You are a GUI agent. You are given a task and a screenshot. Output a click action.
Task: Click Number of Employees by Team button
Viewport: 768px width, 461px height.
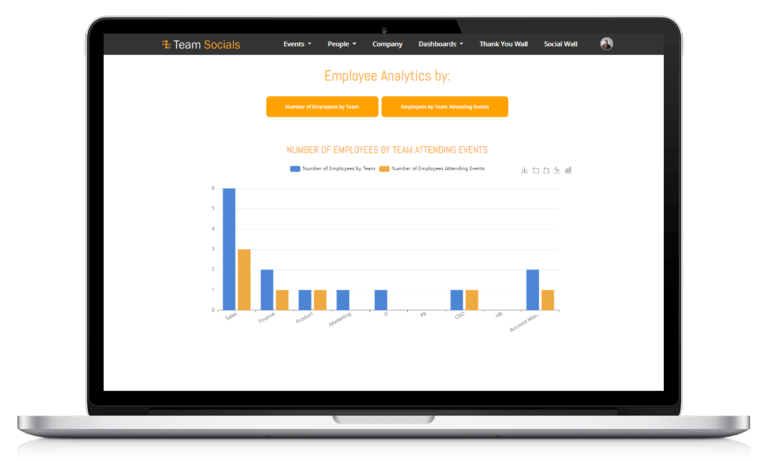coord(322,107)
